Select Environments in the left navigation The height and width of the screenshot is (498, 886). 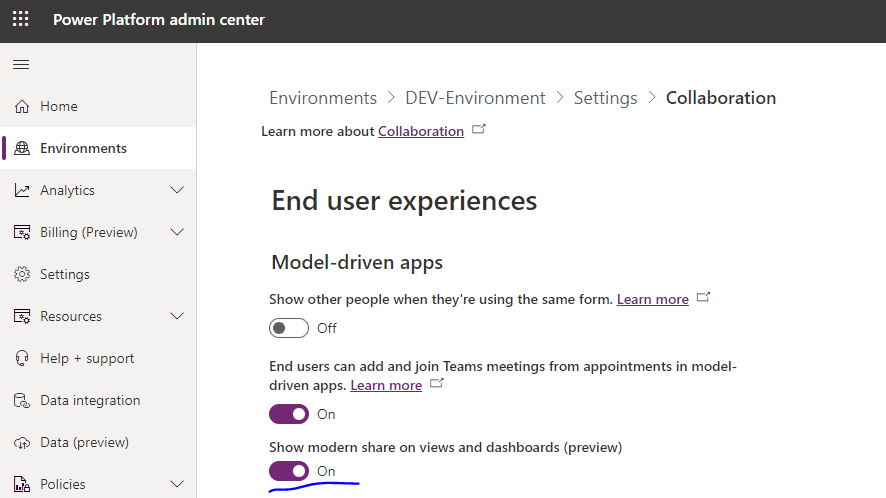click(83, 148)
